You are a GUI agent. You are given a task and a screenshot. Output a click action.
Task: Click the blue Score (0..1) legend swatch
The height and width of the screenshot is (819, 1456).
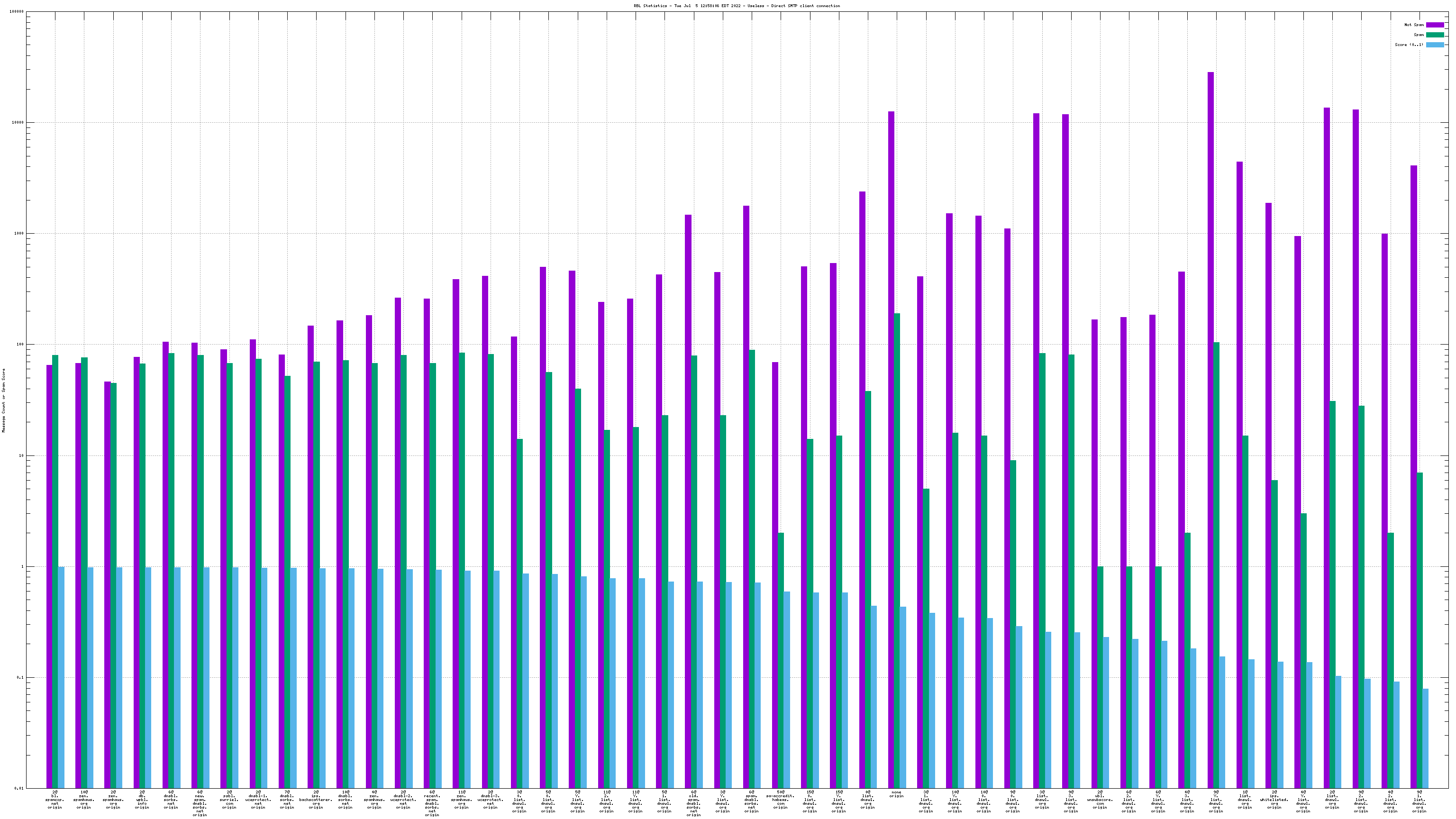(1435, 45)
